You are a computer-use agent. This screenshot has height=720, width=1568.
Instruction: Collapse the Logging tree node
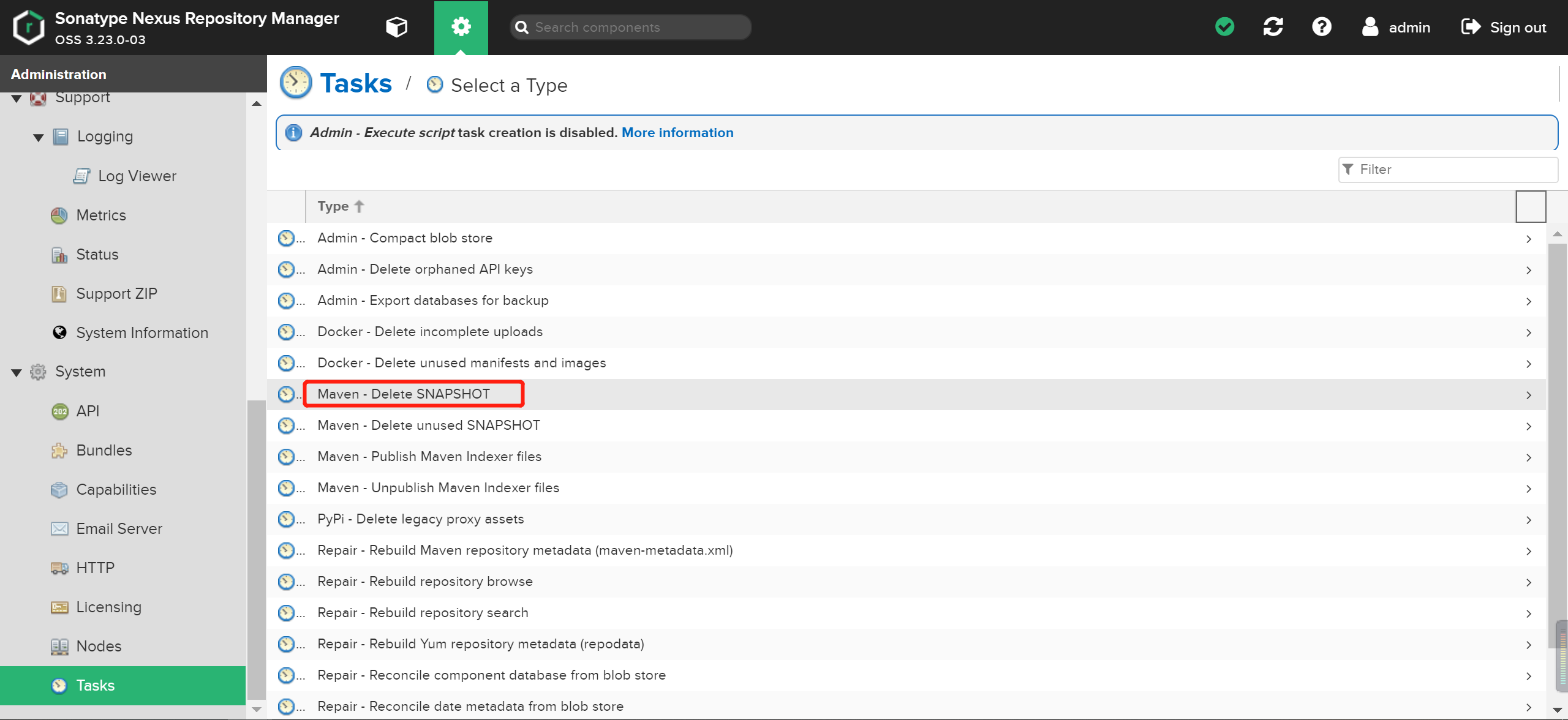pos(39,137)
